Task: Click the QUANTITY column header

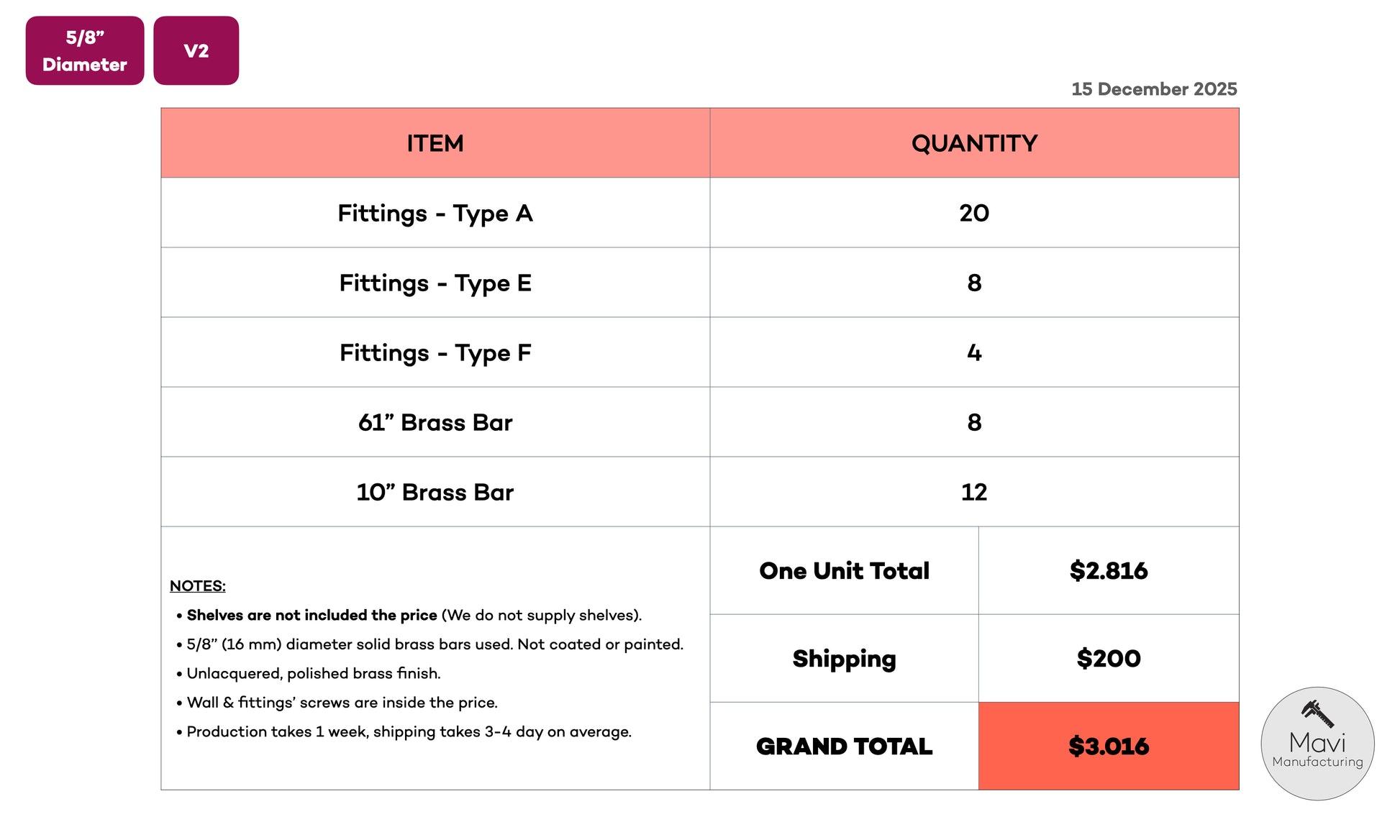Action: pyautogui.click(x=974, y=143)
